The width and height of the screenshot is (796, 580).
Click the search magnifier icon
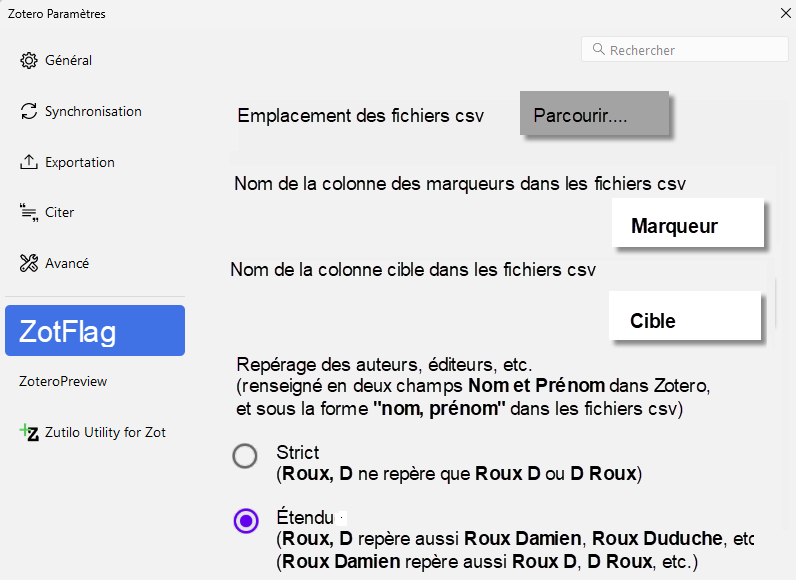coord(599,49)
